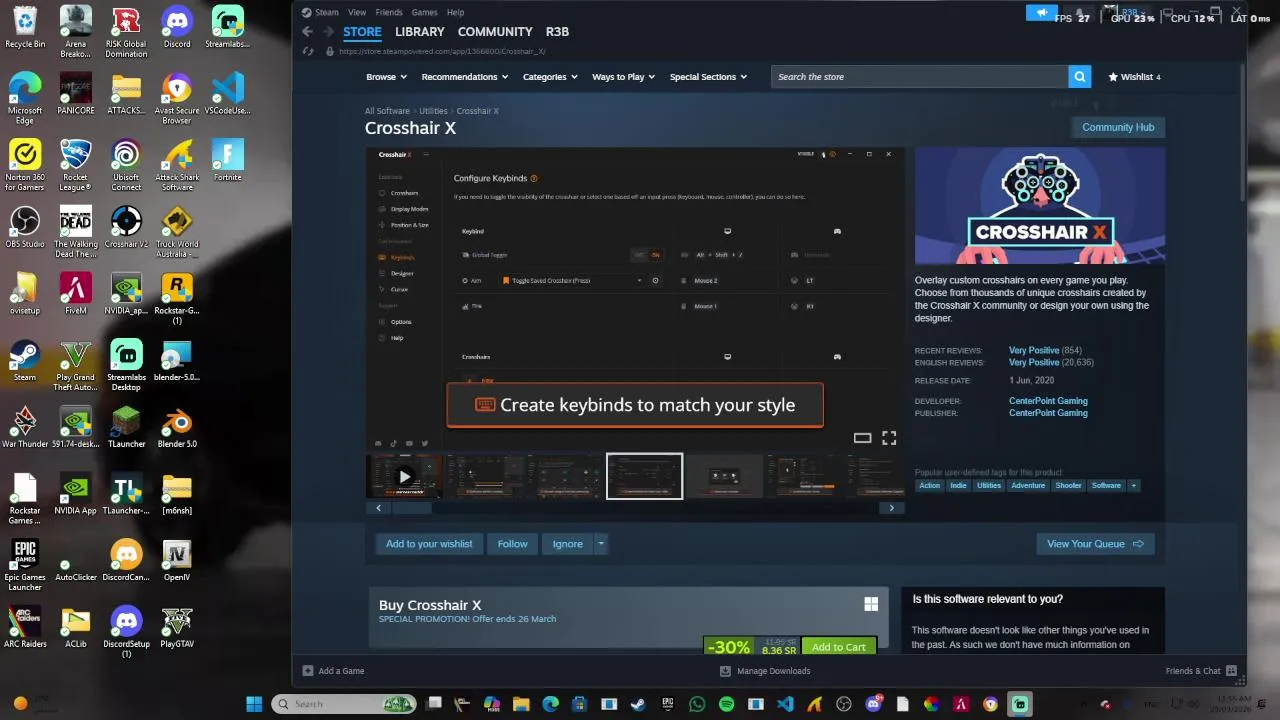Open the Games menu

click(x=425, y=12)
